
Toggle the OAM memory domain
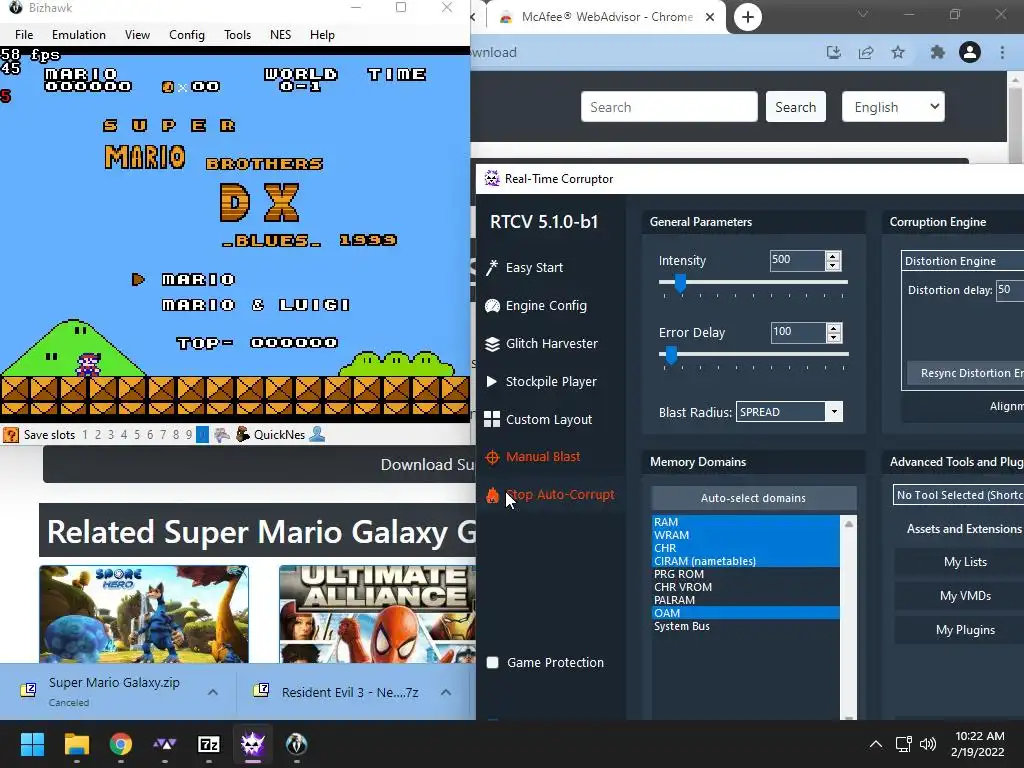746,613
